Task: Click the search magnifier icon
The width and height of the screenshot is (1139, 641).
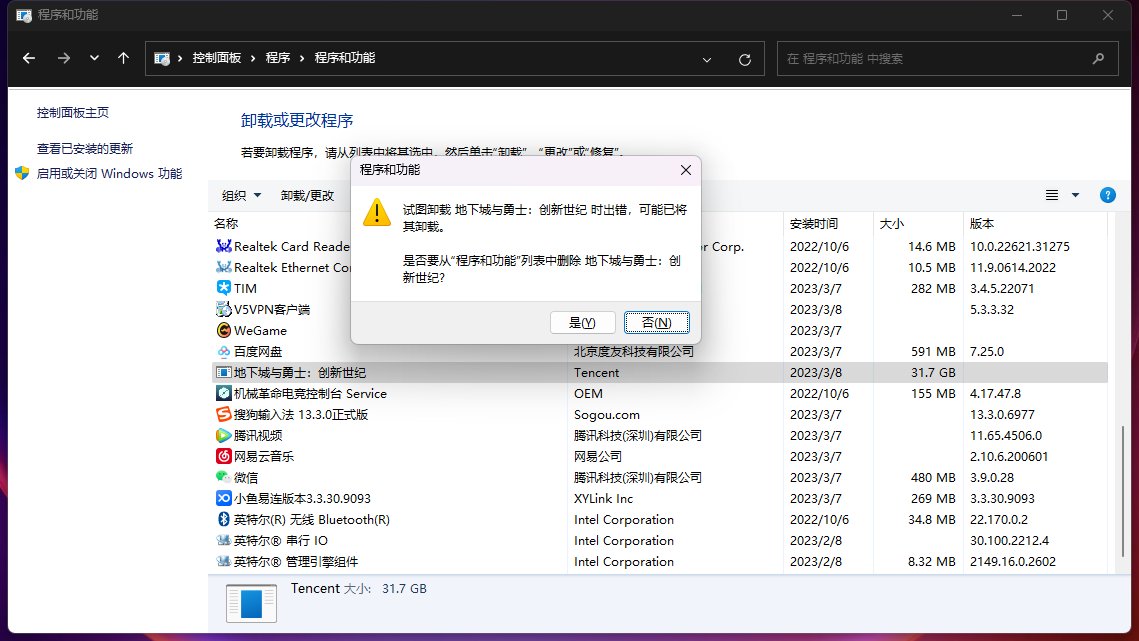Action: click(x=1098, y=59)
